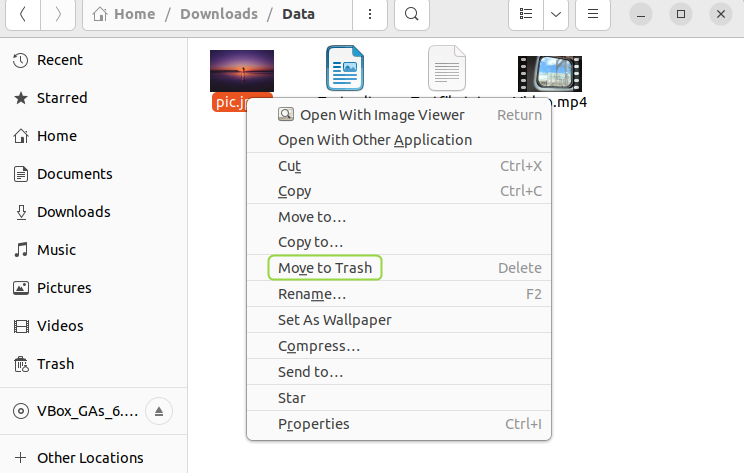
Task: Click Home in the path bar
Action: pos(134,15)
